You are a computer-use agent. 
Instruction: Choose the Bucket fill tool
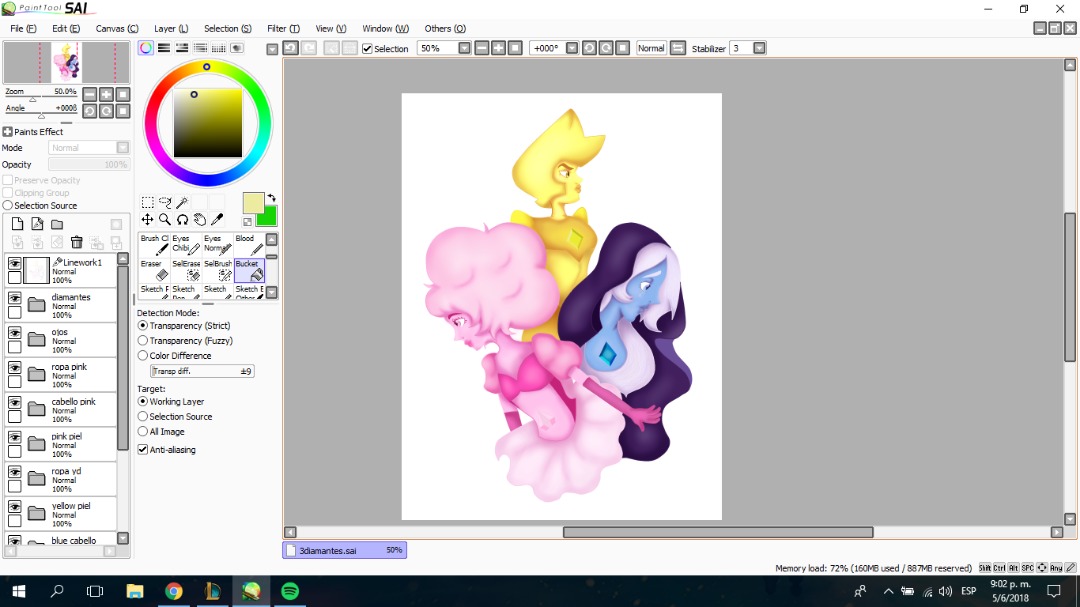point(249,270)
